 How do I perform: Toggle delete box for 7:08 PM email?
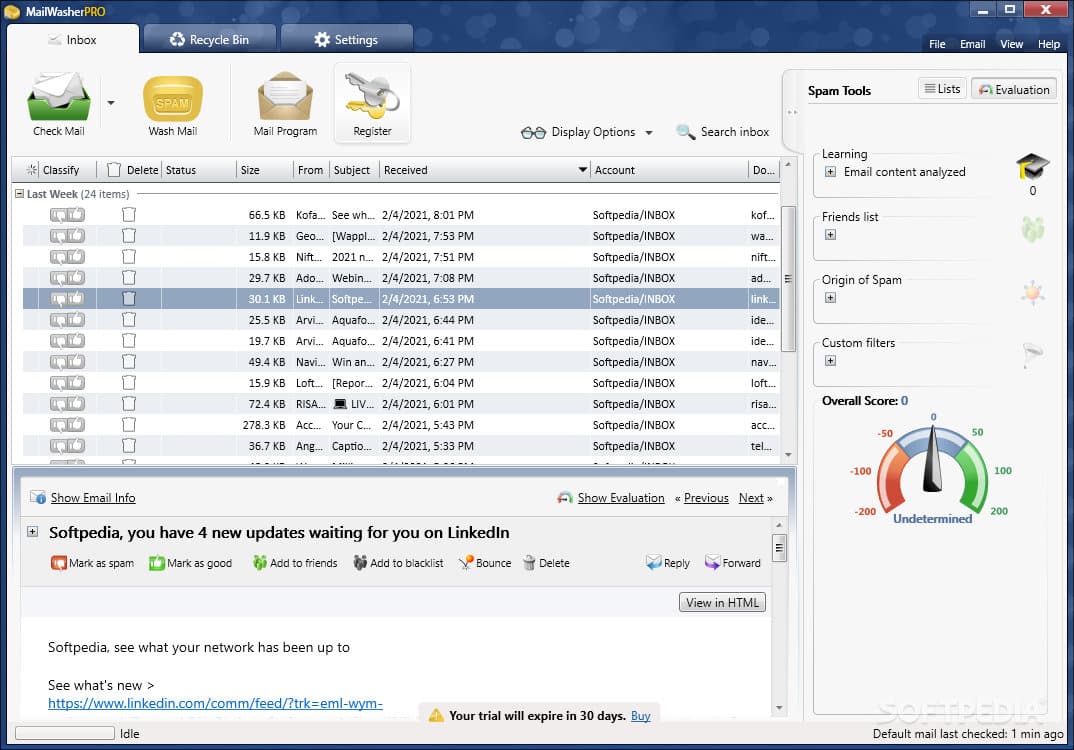coord(129,278)
